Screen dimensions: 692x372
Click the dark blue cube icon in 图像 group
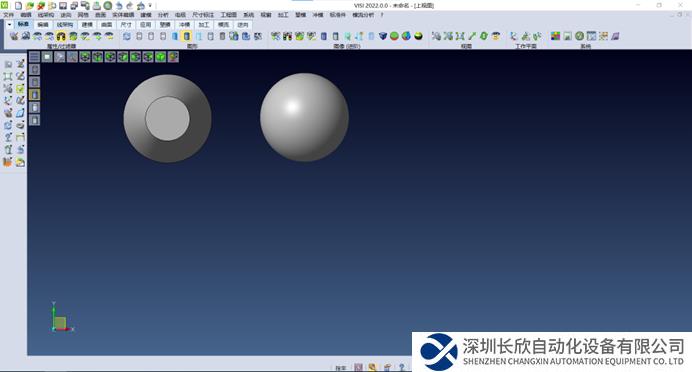tap(383, 36)
